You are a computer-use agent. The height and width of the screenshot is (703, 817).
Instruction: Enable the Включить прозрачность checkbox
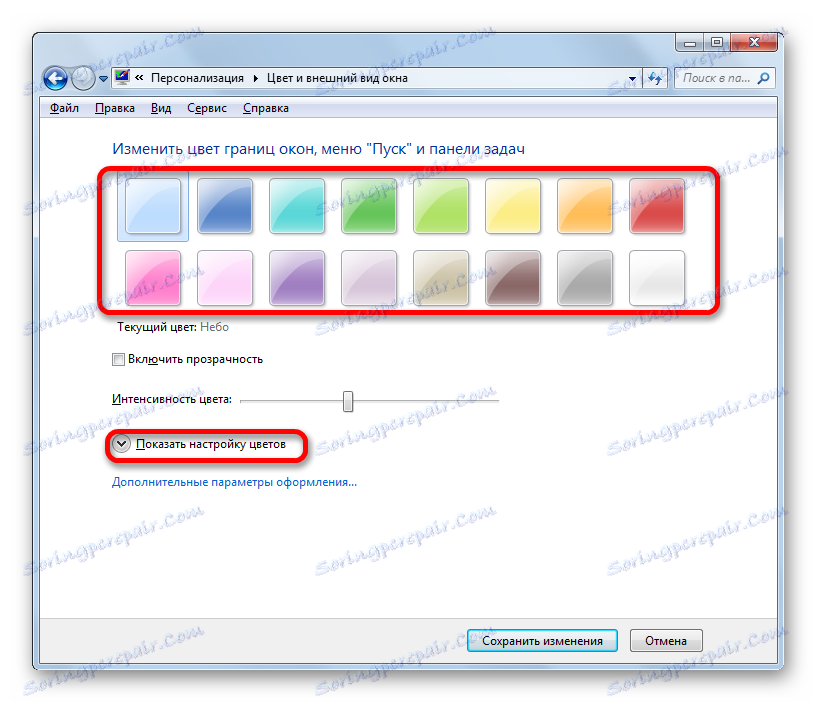click(118, 360)
